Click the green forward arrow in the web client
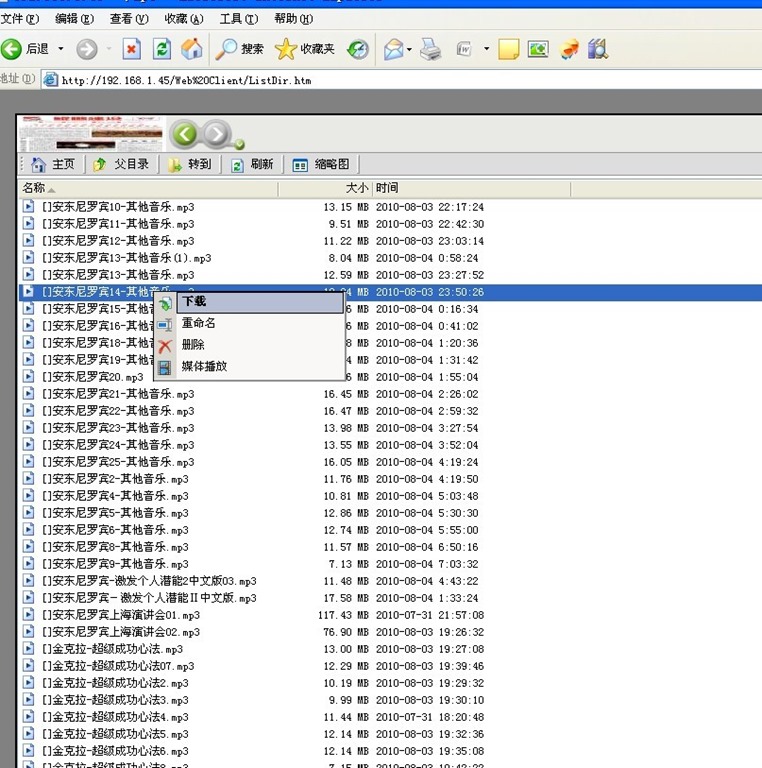This screenshot has width=762, height=768. [x=217, y=133]
